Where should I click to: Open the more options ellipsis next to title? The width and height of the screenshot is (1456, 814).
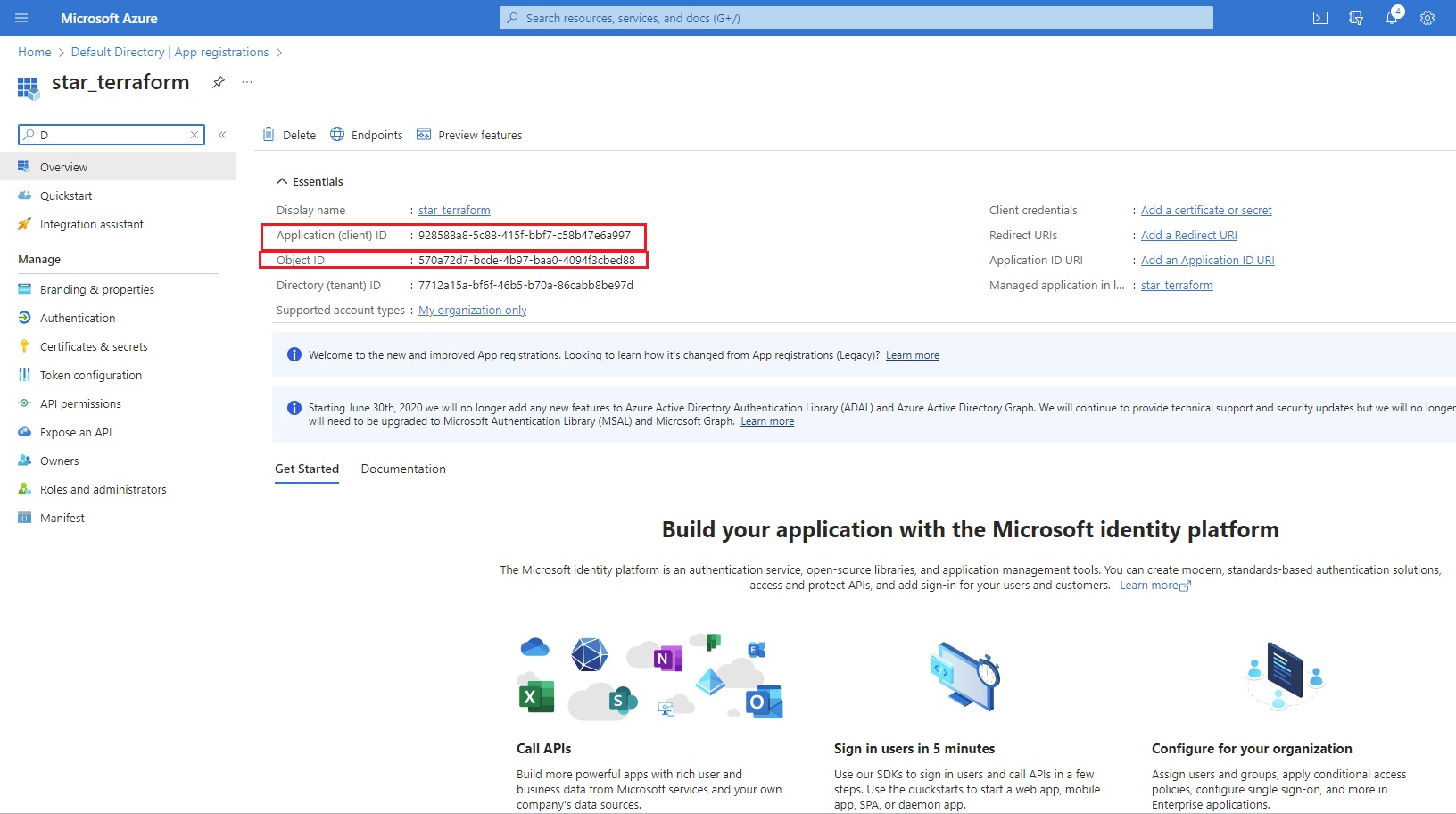(247, 82)
